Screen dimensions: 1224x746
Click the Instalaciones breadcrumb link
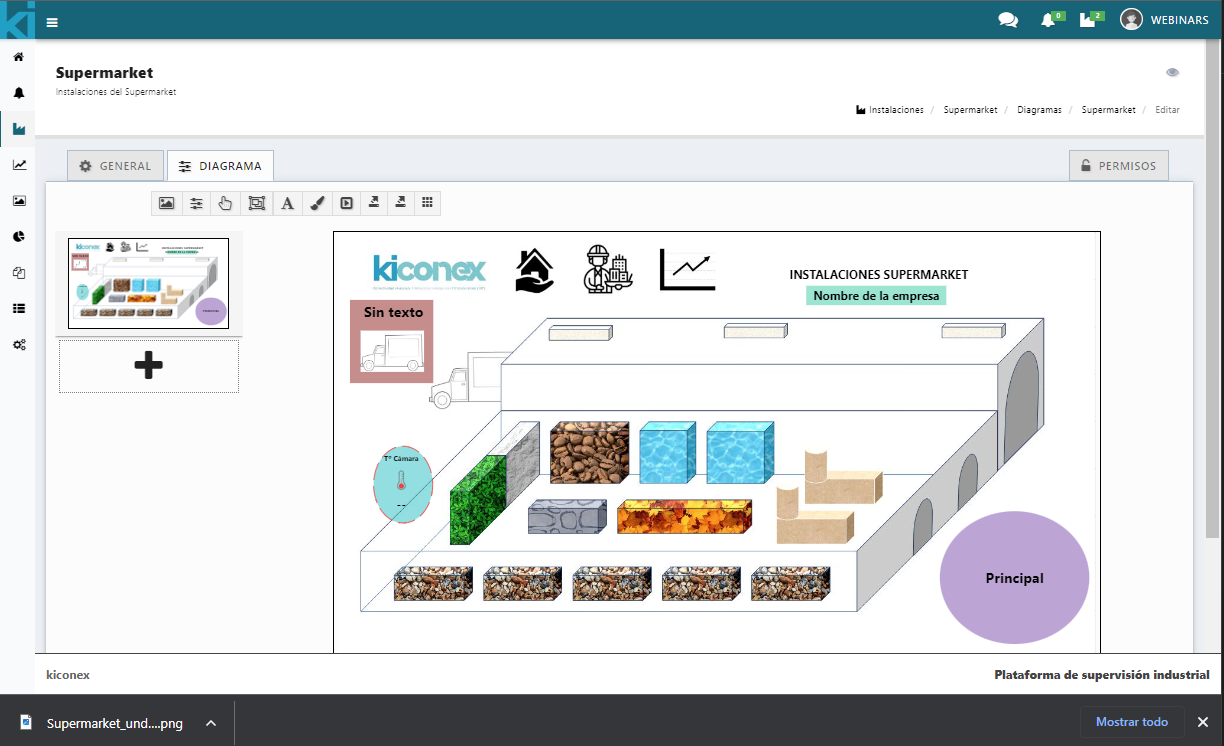tap(895, 110)
